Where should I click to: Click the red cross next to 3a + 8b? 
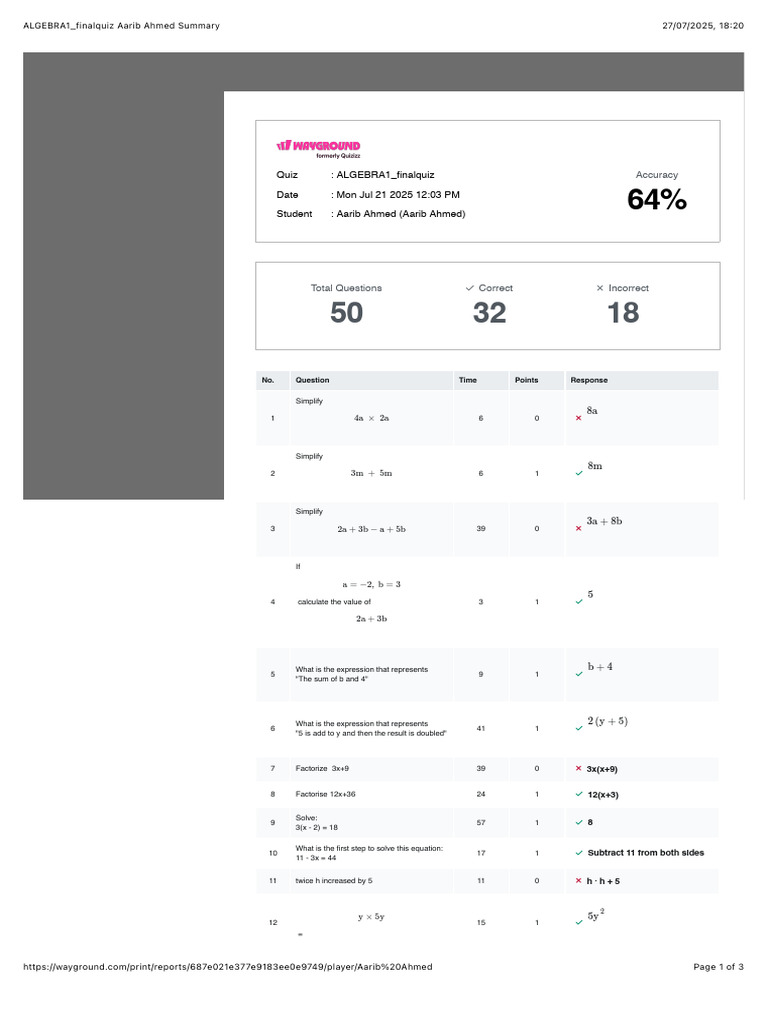tap(578, 528)
